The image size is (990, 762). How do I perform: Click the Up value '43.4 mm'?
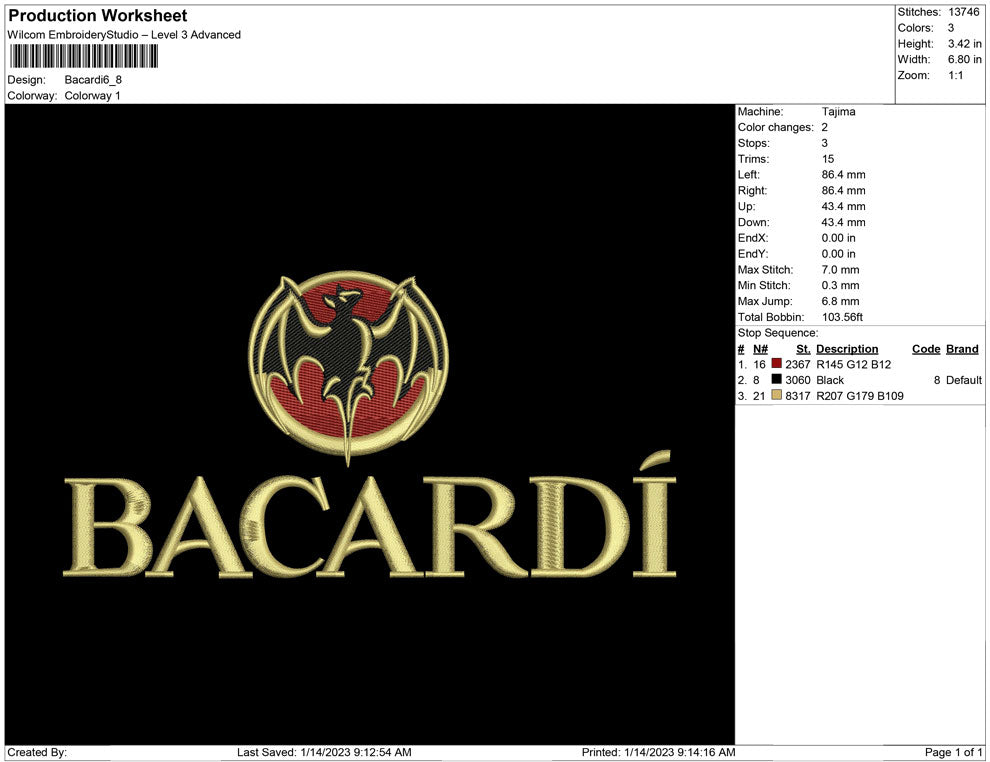pos(844,206)
